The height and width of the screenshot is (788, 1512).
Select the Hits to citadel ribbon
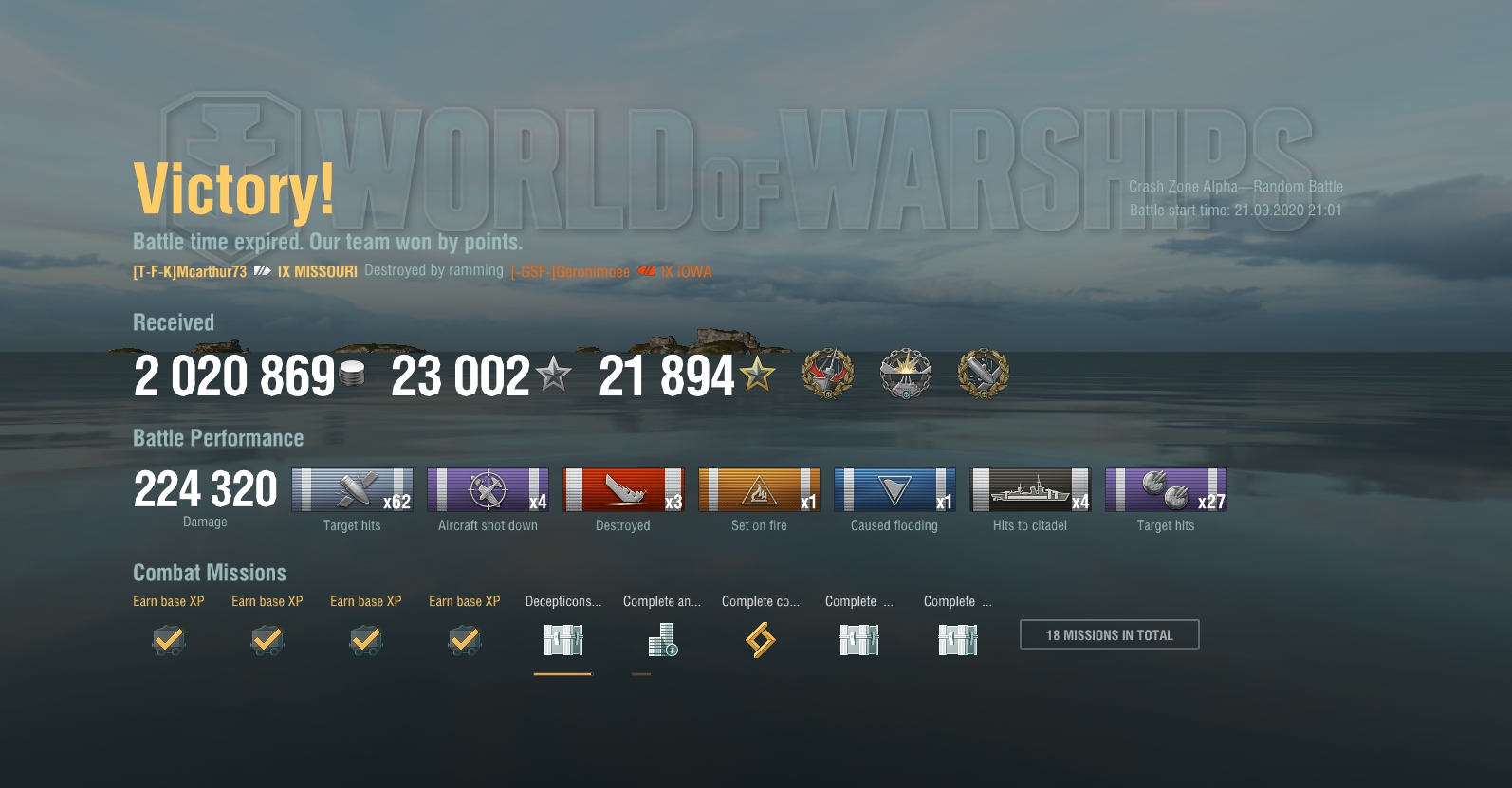coord(1030,490)
